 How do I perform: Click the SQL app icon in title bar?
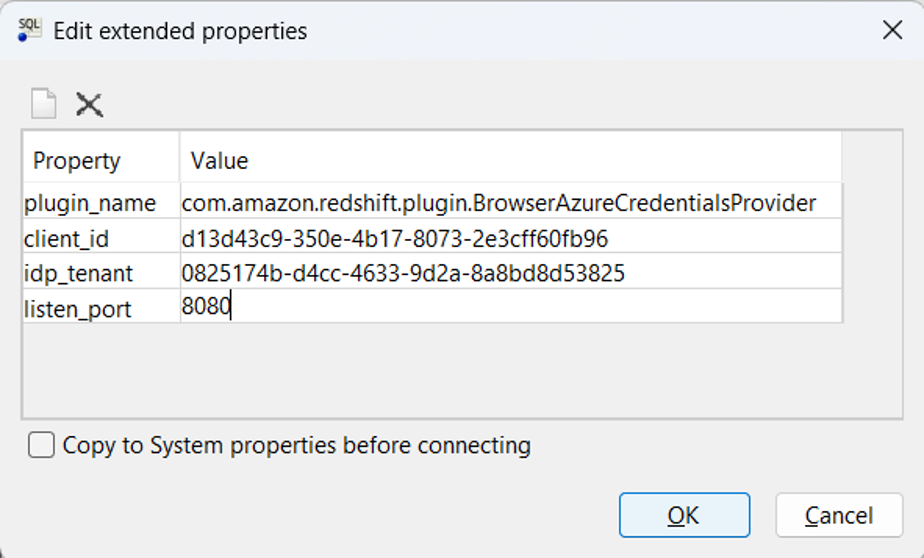coord(29,30)
